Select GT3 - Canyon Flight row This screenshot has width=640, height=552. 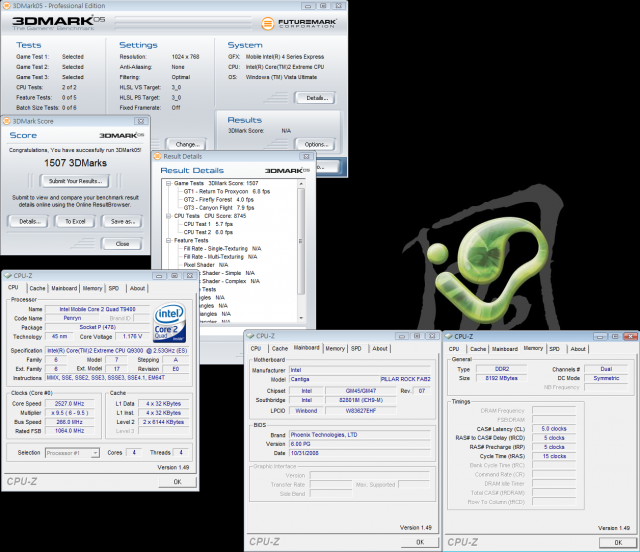click(219, 208)
